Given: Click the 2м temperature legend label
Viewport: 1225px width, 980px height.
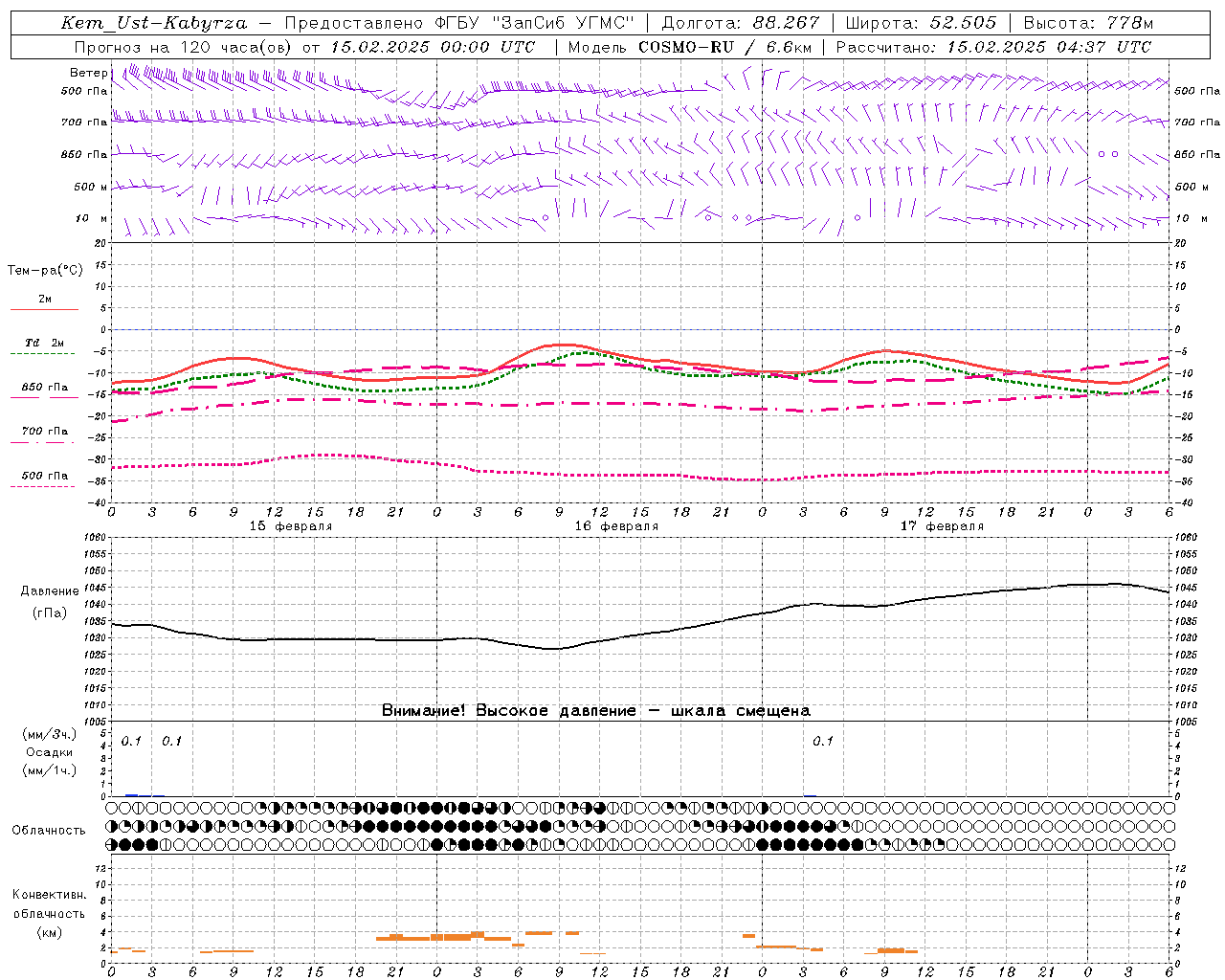Looking at the screenshot, I should pos(45,300).
